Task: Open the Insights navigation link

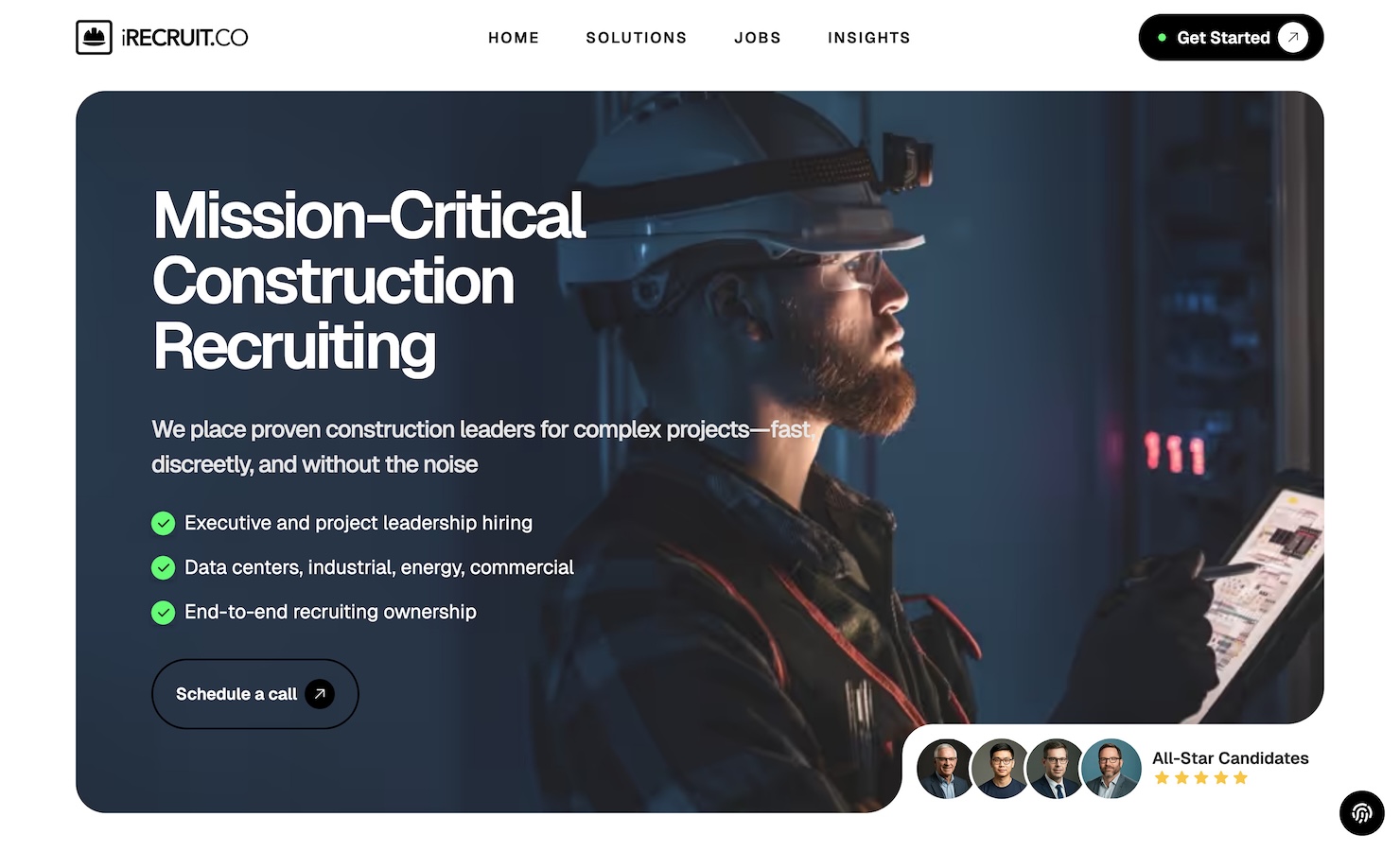Action: (x=869, y=38)
